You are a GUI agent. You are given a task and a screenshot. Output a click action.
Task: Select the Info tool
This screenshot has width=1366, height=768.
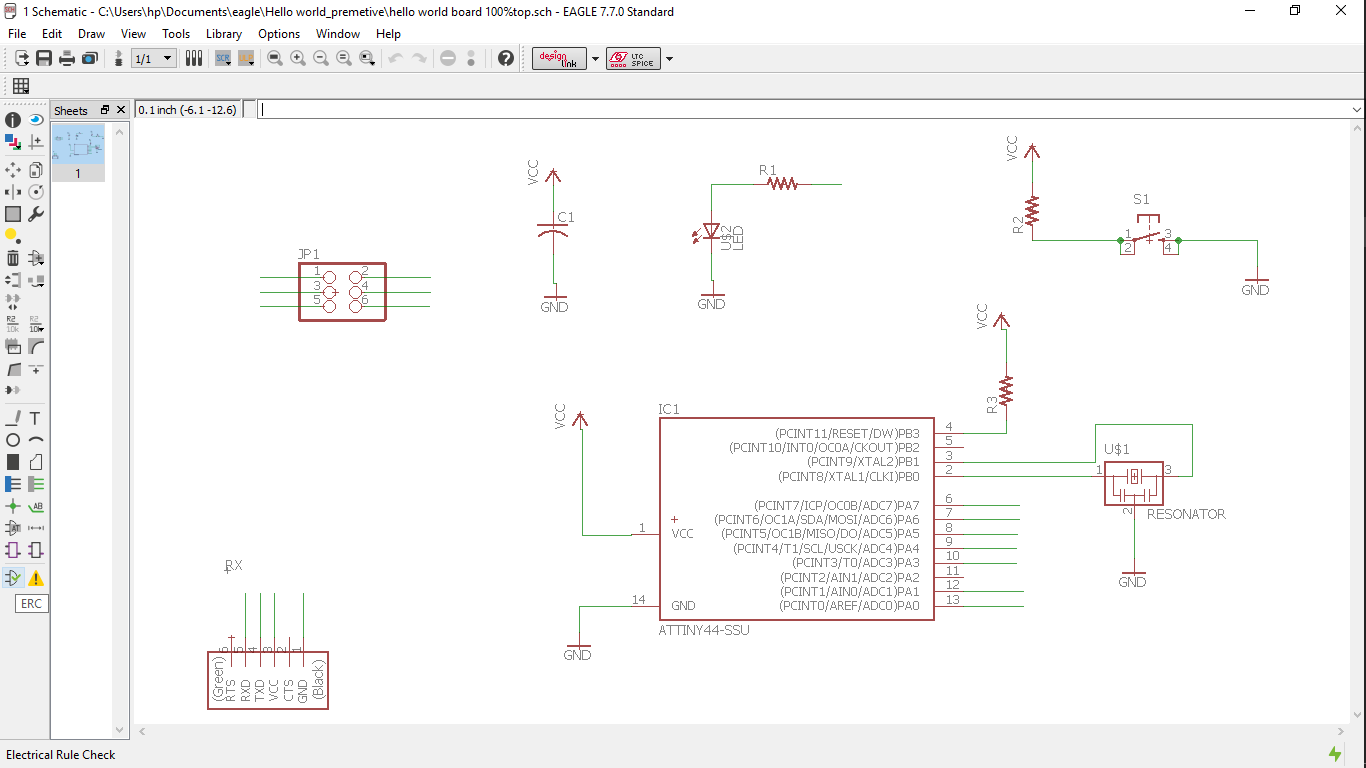click(x=13, y=120)
